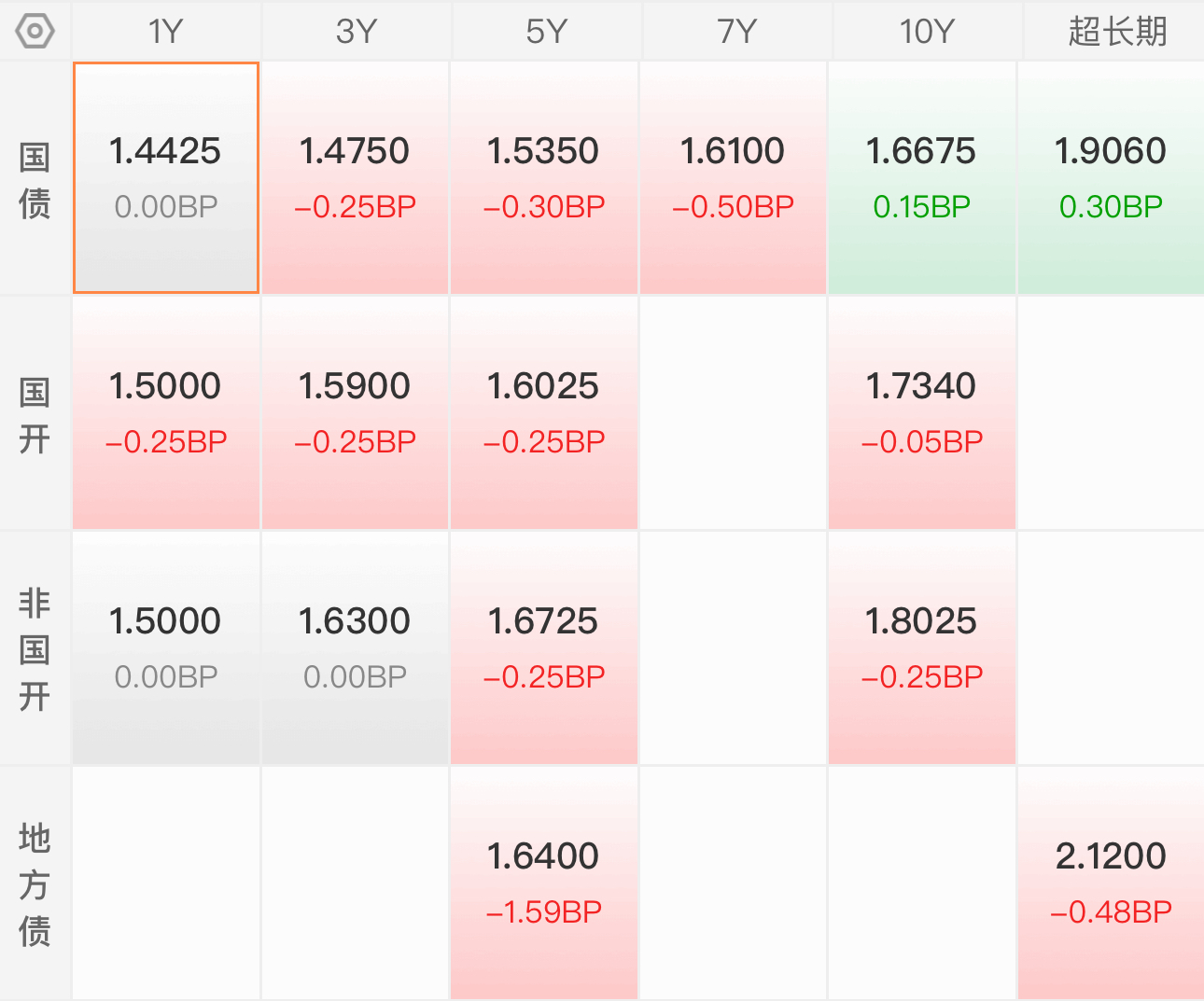Screen dimensions: 1204x1001
Task: Click the 非国开 row label
Action: 35,649
